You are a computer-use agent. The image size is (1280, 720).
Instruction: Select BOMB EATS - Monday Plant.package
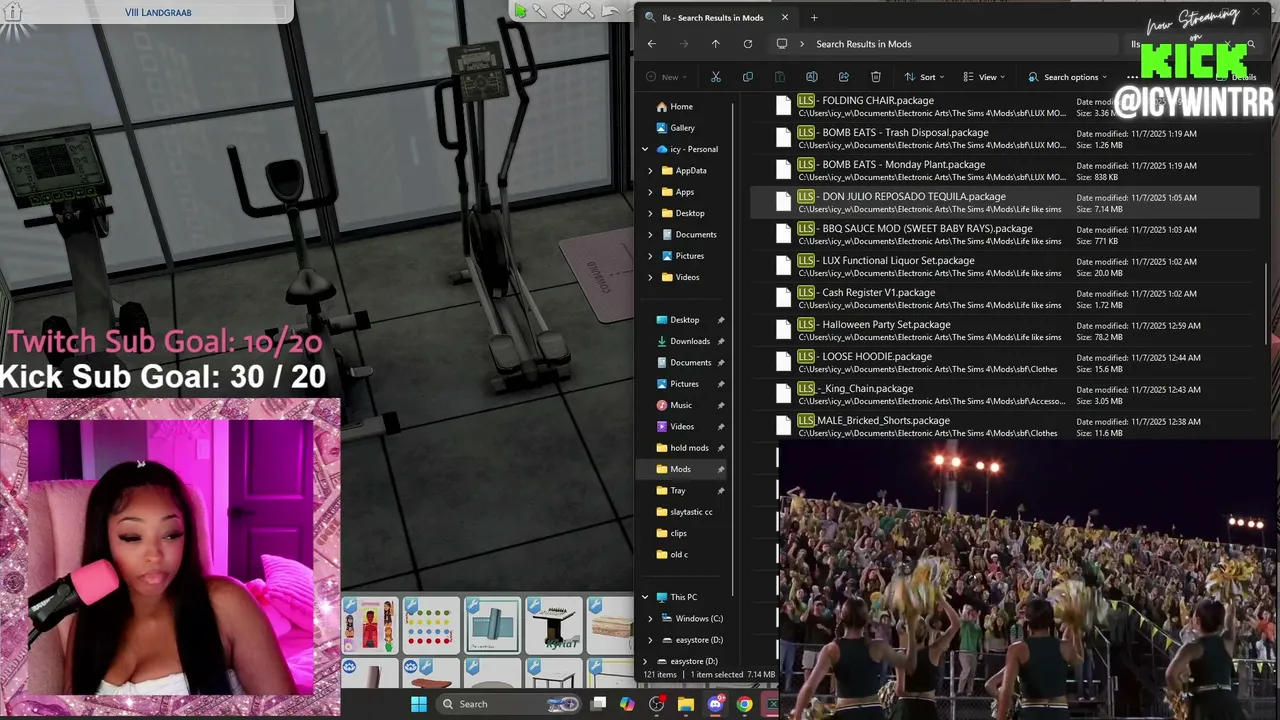1004,170
